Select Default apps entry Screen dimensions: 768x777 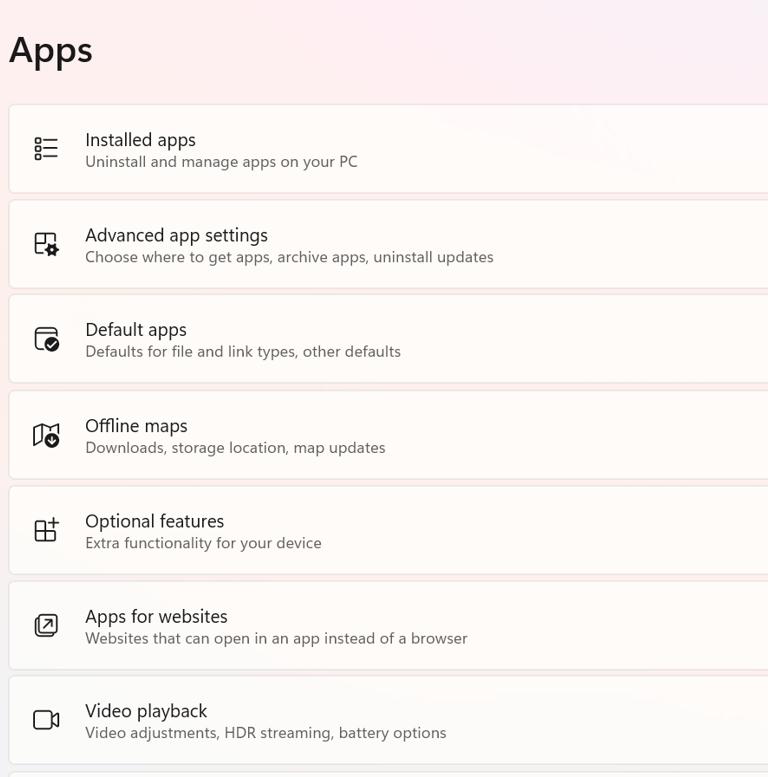click(136, 330)
